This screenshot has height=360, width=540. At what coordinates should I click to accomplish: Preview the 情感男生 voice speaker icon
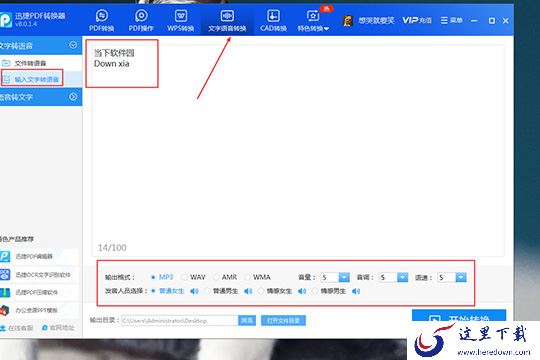click(356, 291)
